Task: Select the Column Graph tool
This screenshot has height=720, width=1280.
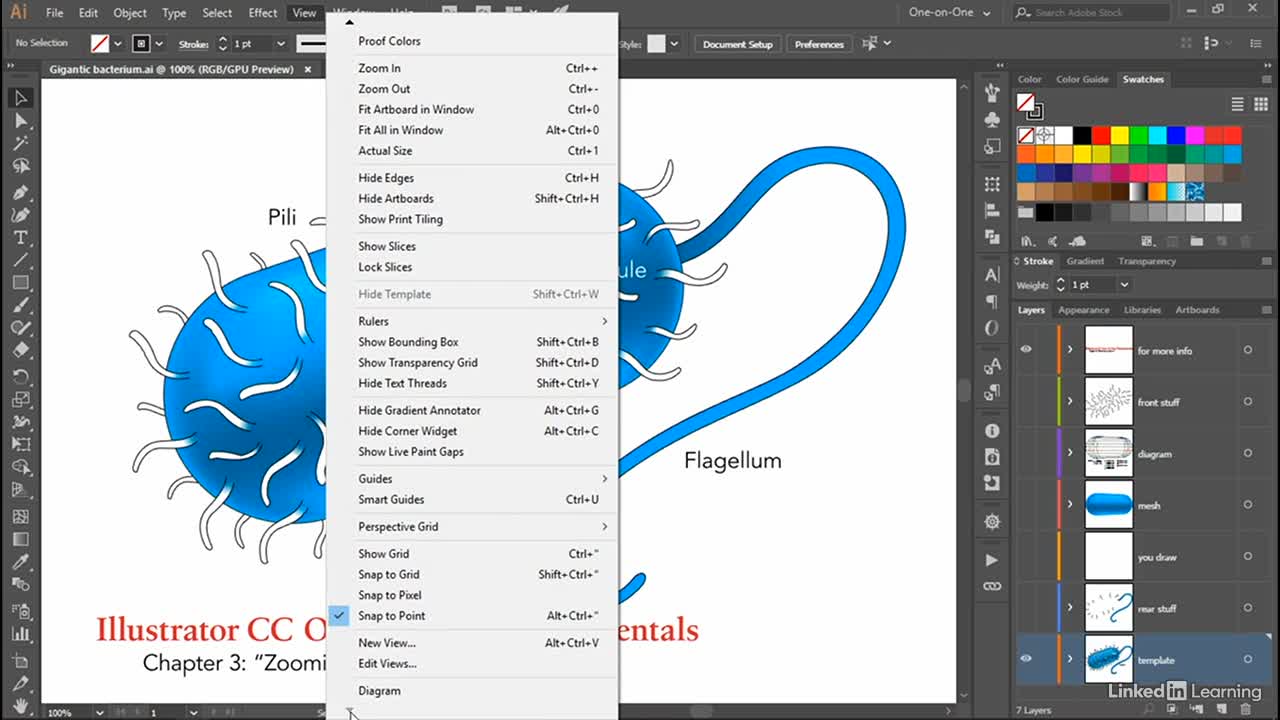Action: (20, 633)
